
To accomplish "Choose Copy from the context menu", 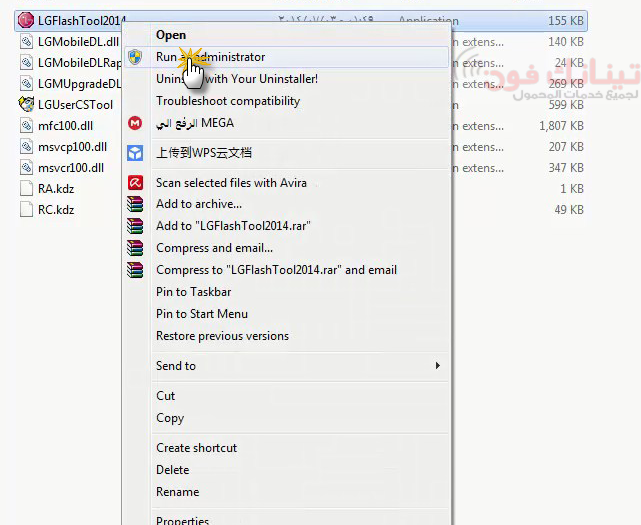I will coord(170,418).
